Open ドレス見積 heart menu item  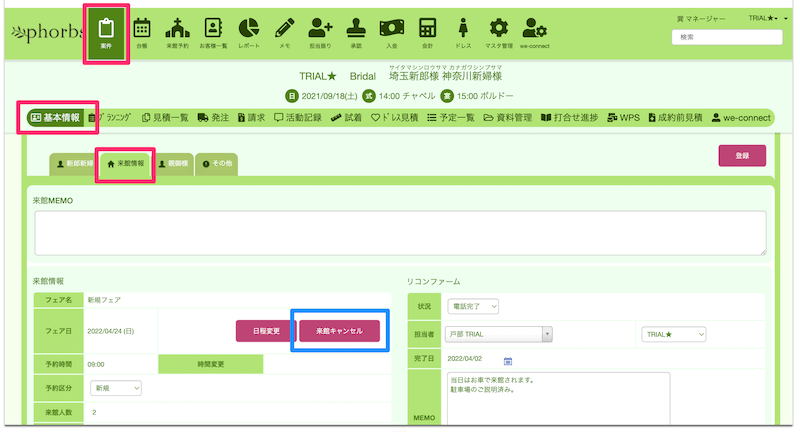tap(394, 118)
